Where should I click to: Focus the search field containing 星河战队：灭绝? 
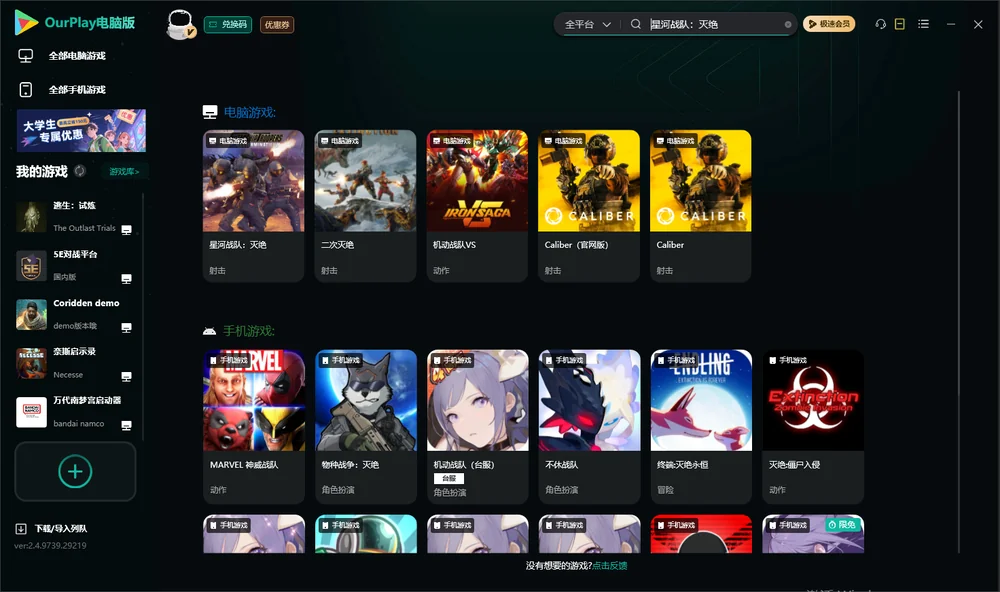tap(716, 24)
